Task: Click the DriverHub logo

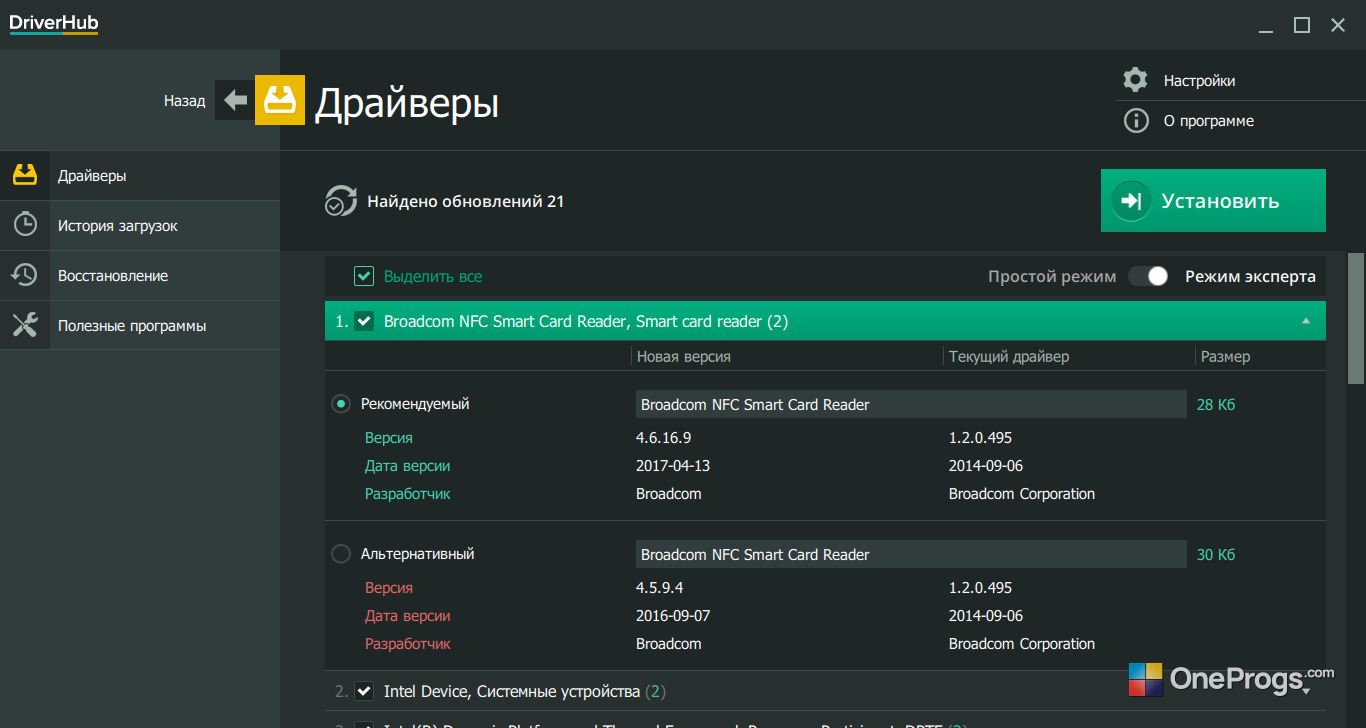Action: [x=54, y=24]
